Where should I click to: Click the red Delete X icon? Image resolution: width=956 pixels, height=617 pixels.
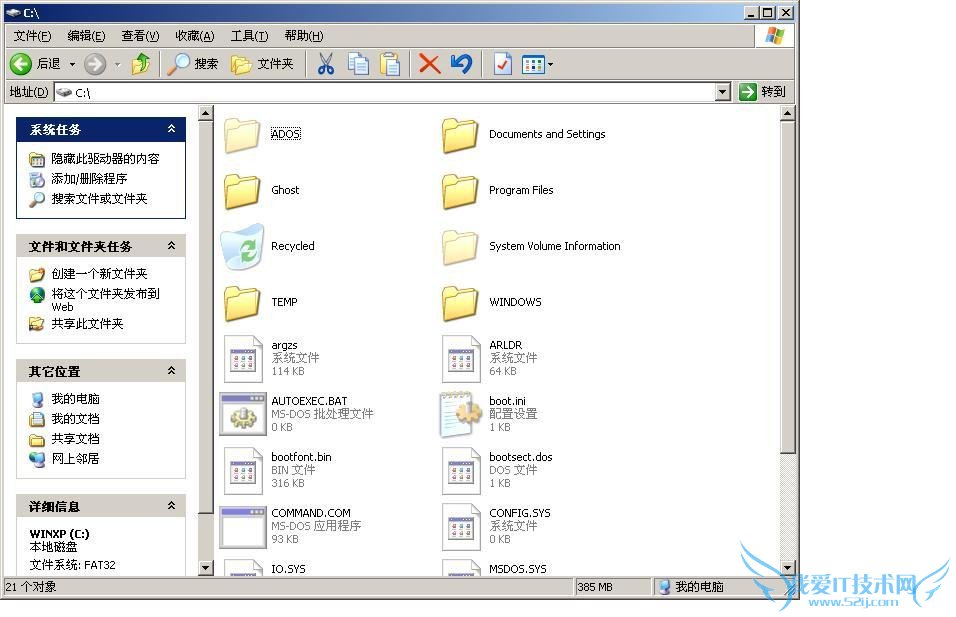(x=429, y=64)
